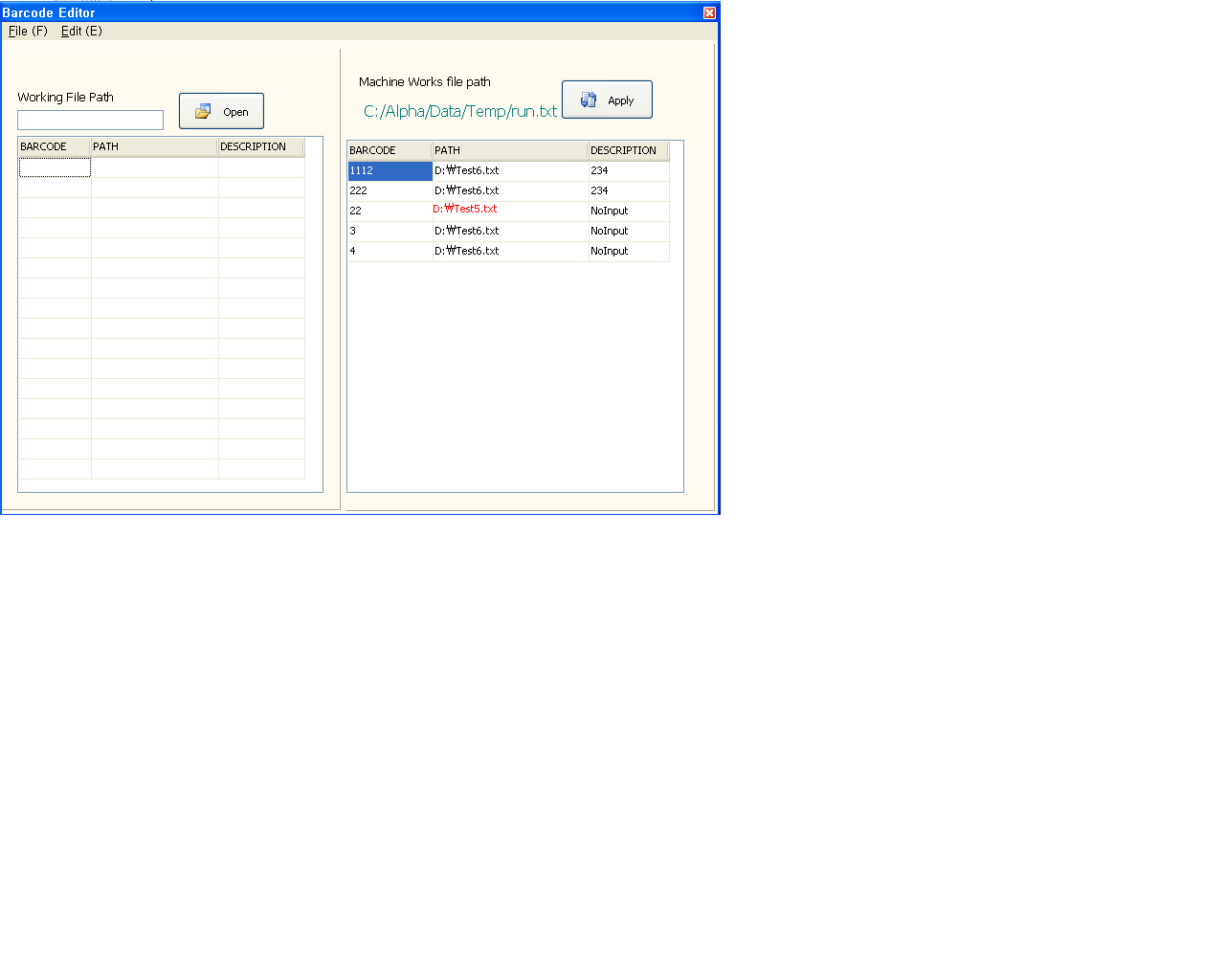Click right table BARCODE column header
Screen dimensions: 1225x980
tap(390, 150)
